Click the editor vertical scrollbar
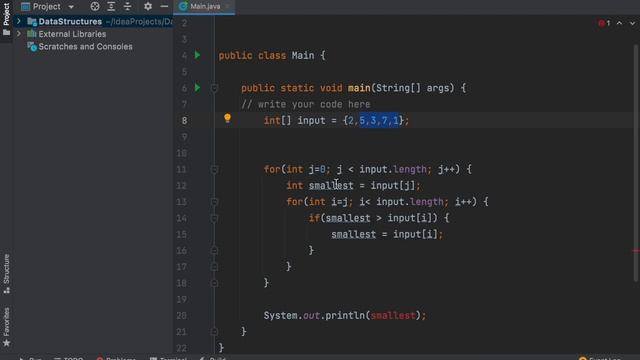This screenshot has width=640, height=360. pos(636,163)
